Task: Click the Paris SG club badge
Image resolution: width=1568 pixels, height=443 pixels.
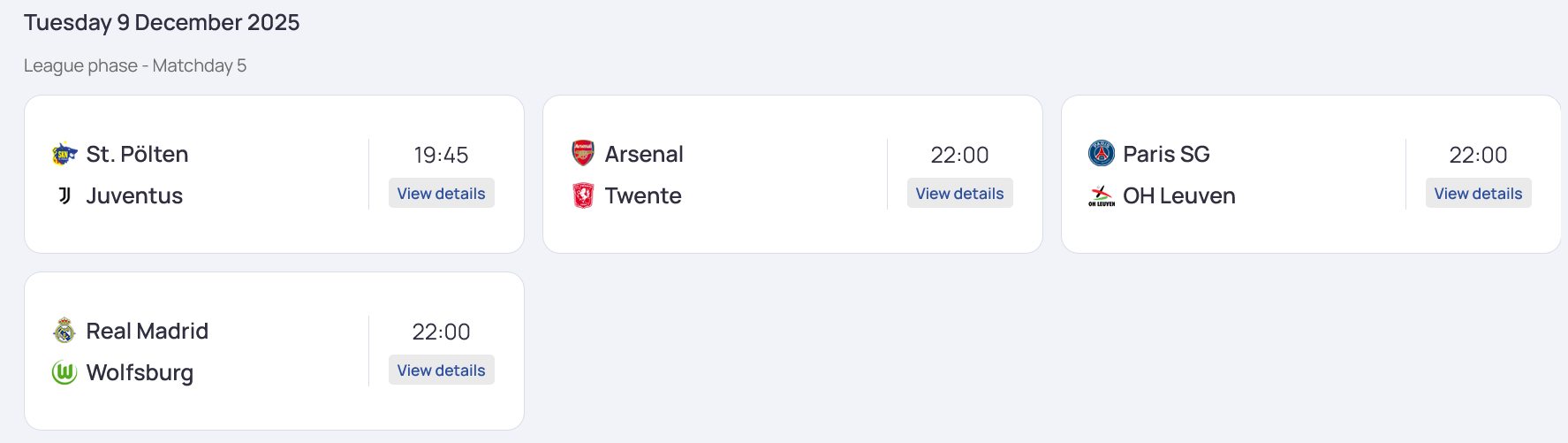Action: [1102, 154]
